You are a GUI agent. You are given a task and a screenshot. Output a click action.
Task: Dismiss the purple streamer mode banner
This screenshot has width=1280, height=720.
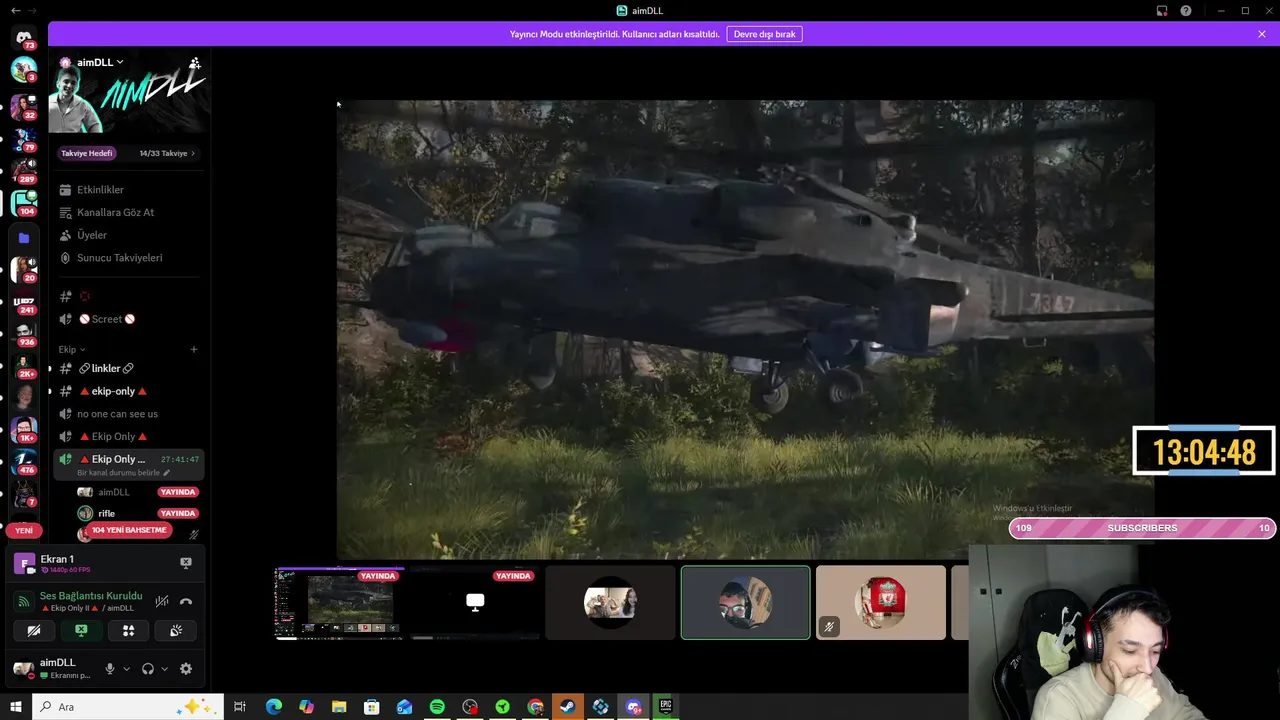coord(1262,34)
